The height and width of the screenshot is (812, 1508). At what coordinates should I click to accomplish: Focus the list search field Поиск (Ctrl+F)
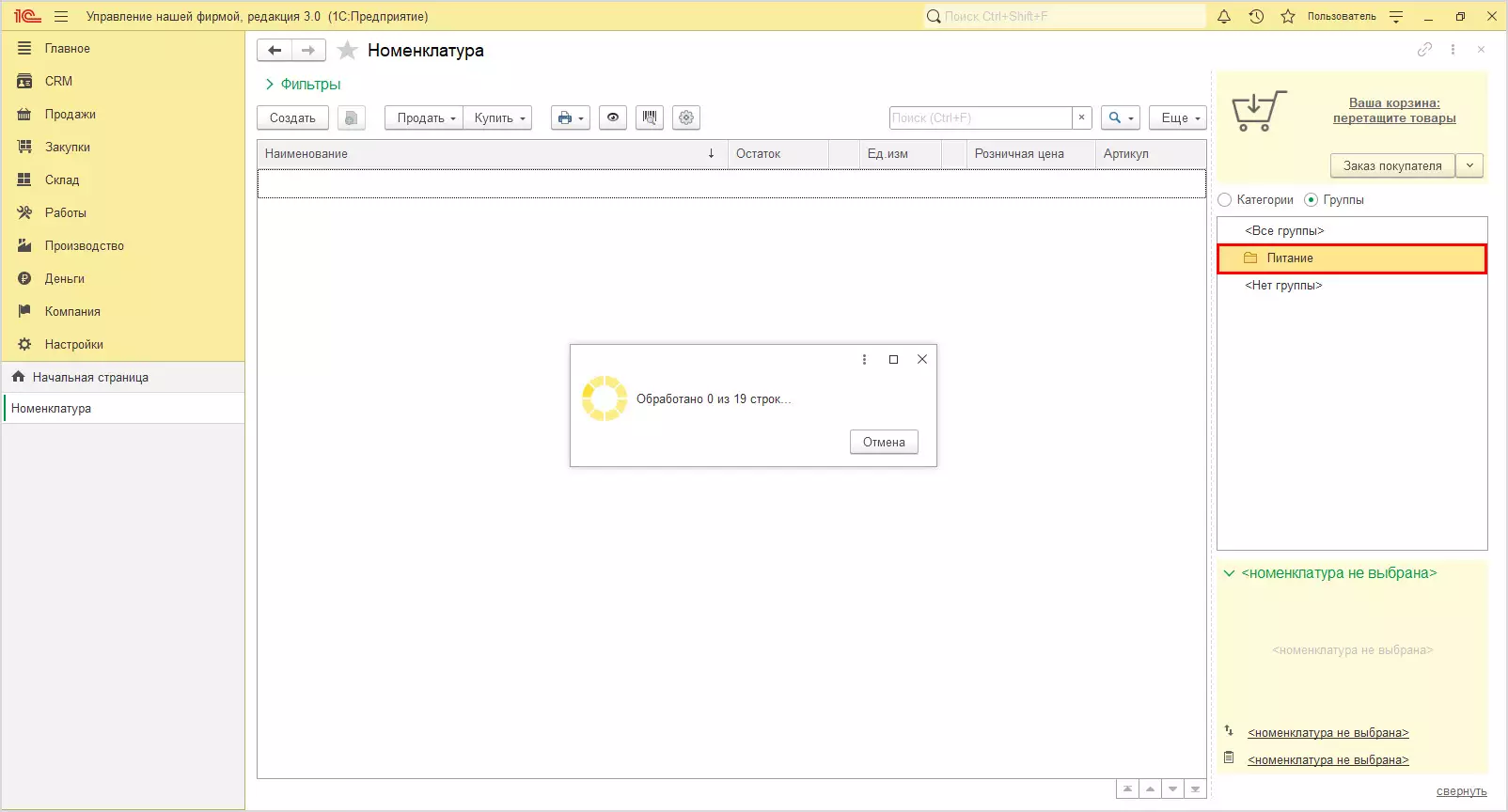click(981, 117)
